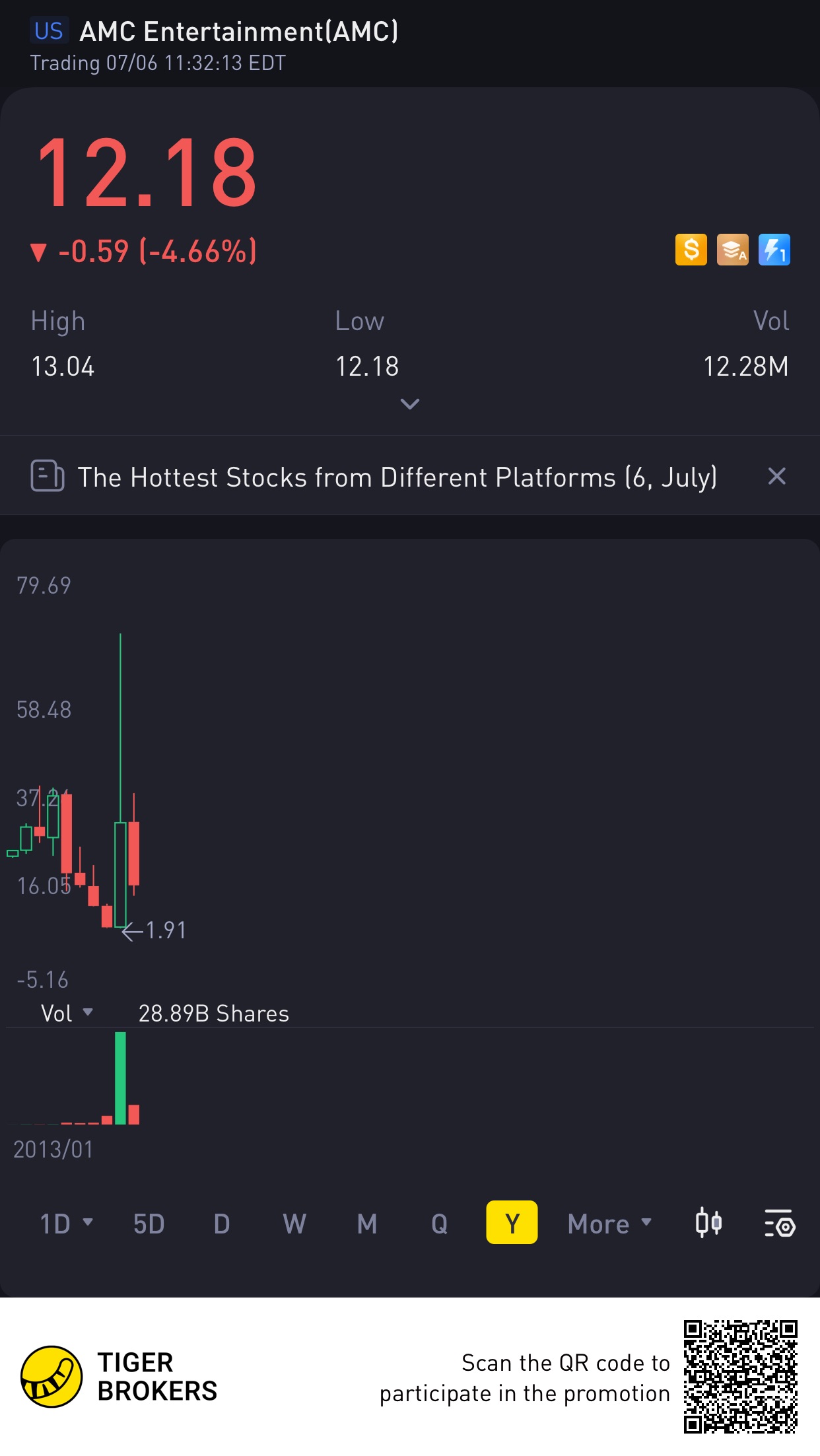
Task: Tap the Tiger Brokers logo
Action: pos(51,1377)
